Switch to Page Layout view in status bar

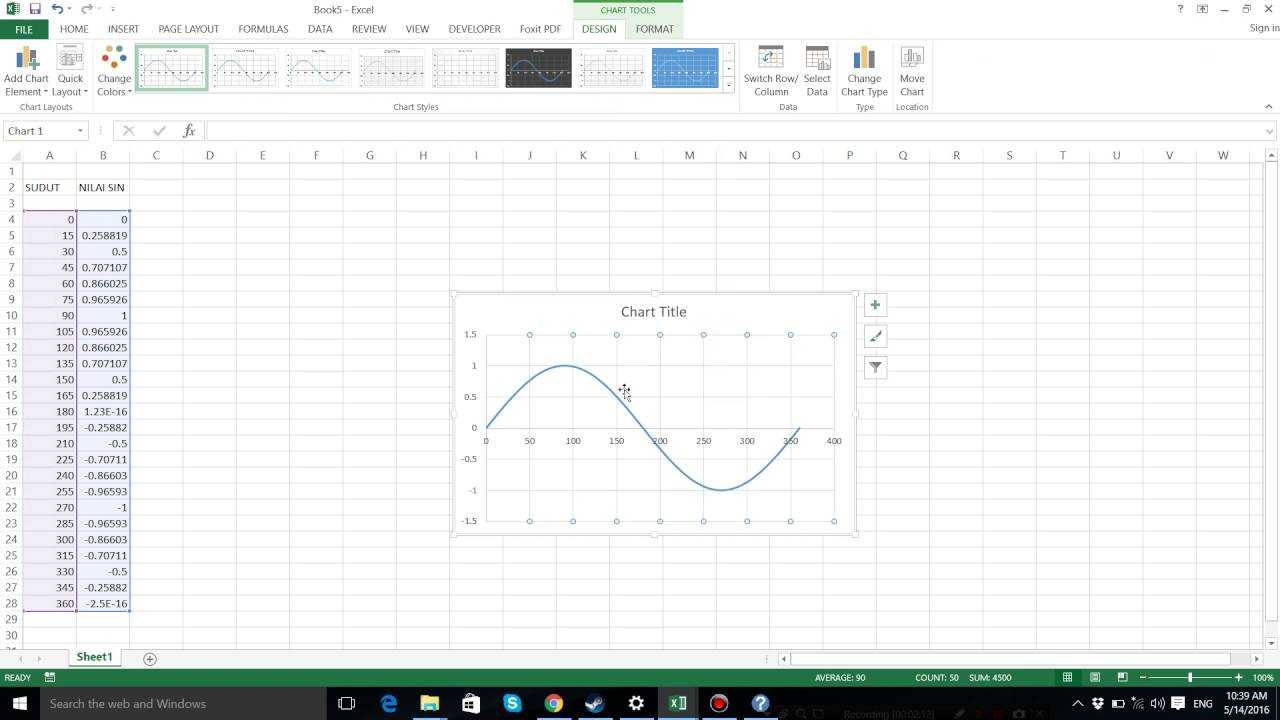(1095, 677)
